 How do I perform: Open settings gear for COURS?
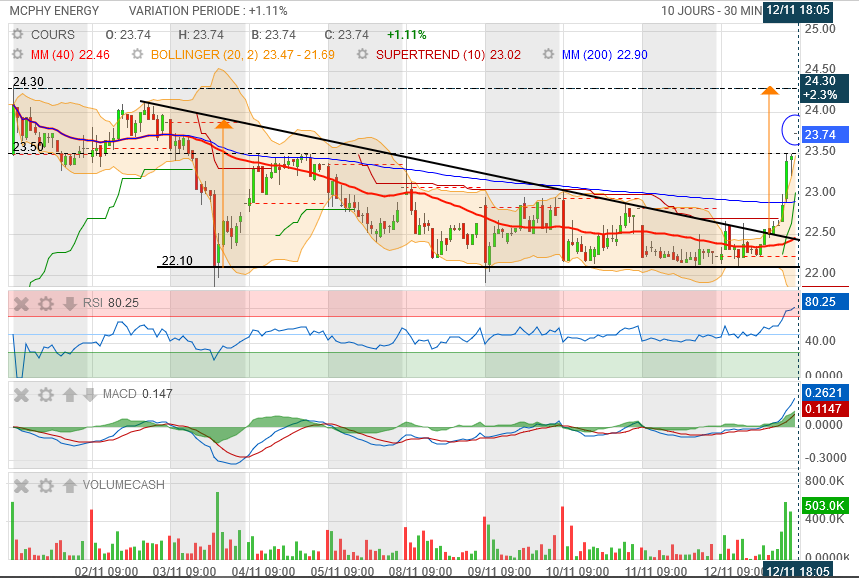18,35
